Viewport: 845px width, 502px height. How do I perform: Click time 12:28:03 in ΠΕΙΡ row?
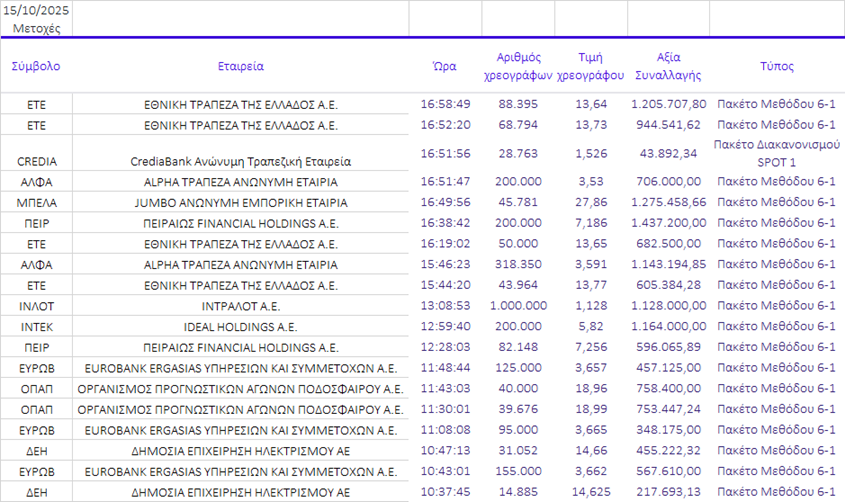coord(445,347)
